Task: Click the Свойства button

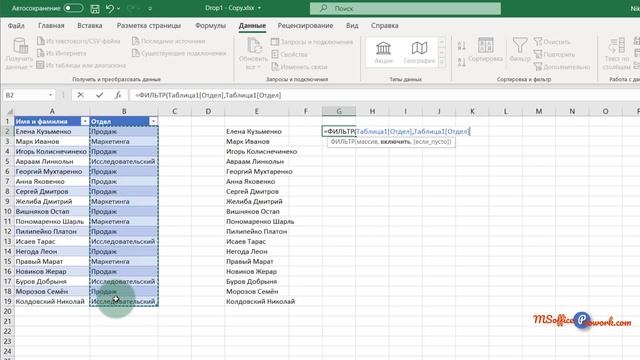Action: pyautogui.click(x=289, y=54)
